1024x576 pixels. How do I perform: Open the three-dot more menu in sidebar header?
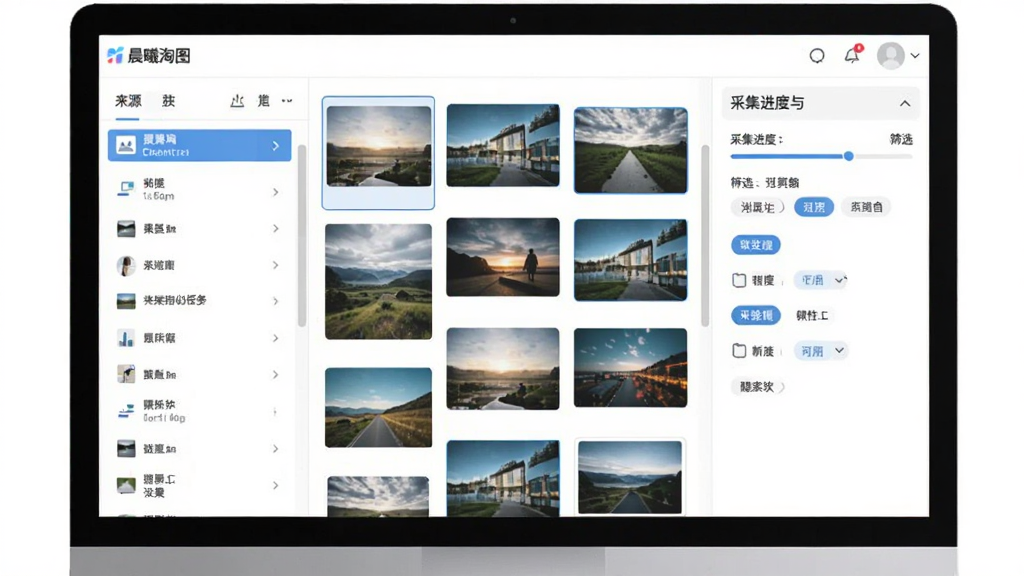coord(287,101)
